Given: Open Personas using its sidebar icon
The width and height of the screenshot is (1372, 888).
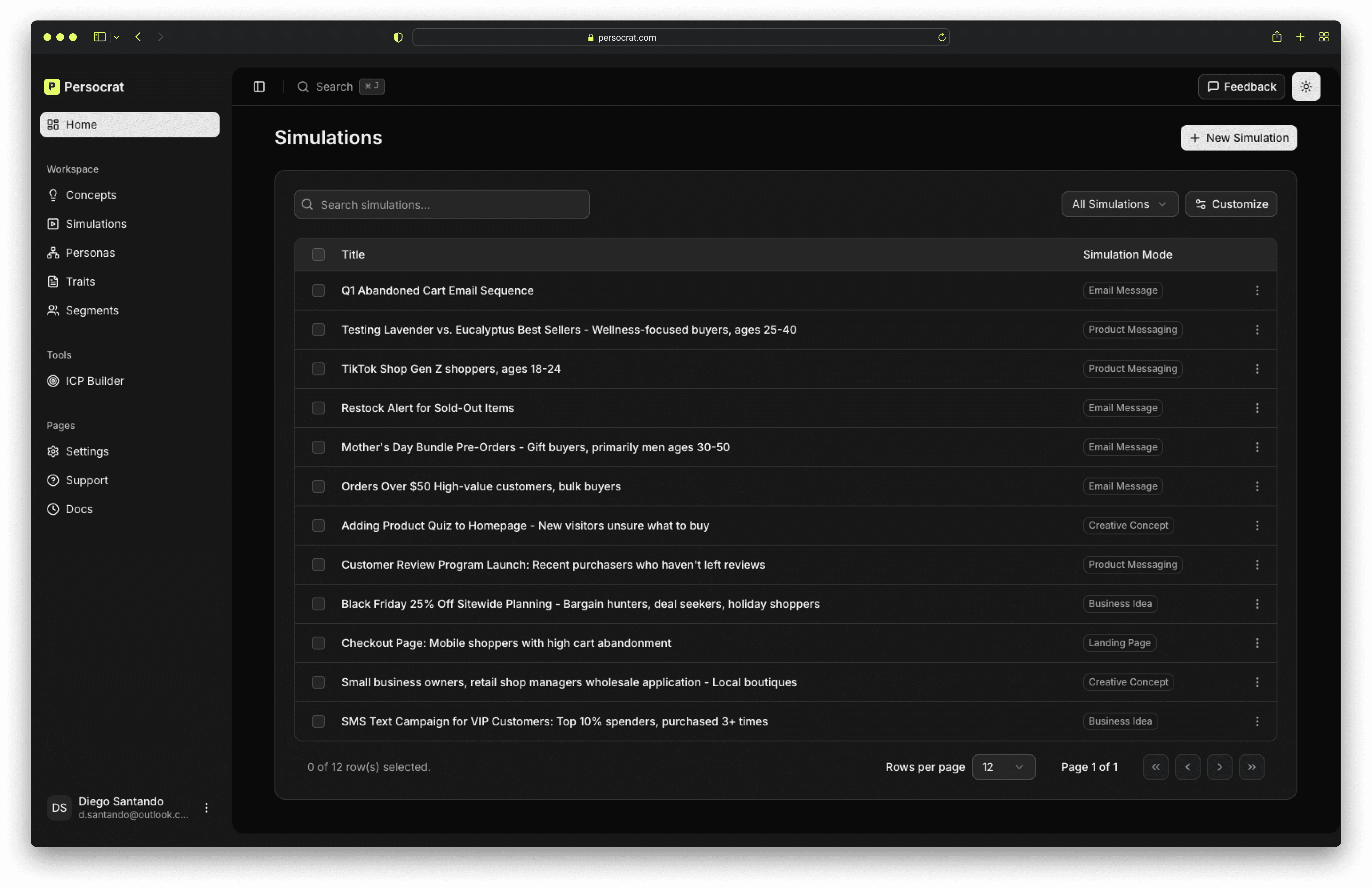Looking at the screenshot, I should [53, 253].
